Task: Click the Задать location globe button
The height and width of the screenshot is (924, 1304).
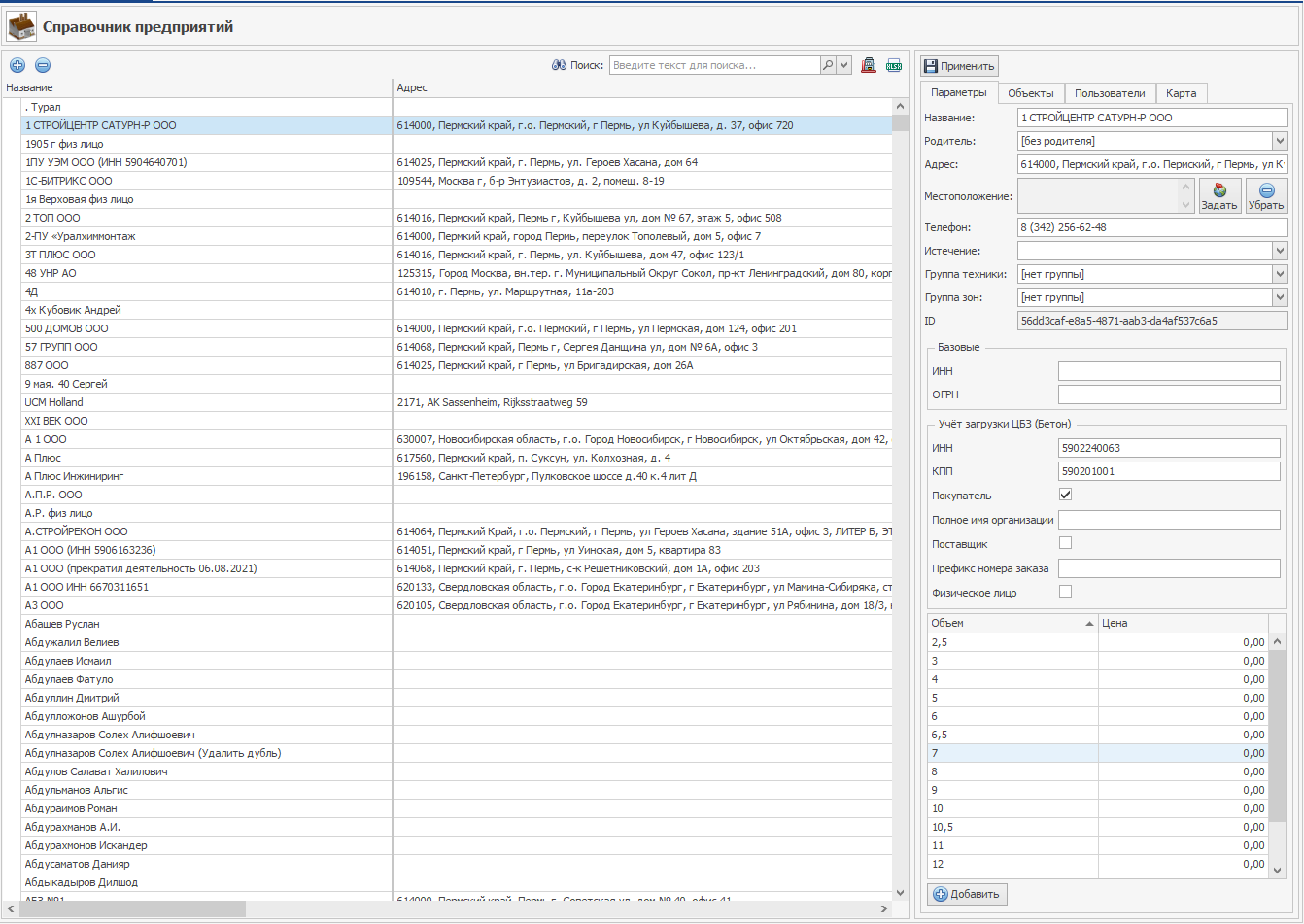Action: [1219, 196]
